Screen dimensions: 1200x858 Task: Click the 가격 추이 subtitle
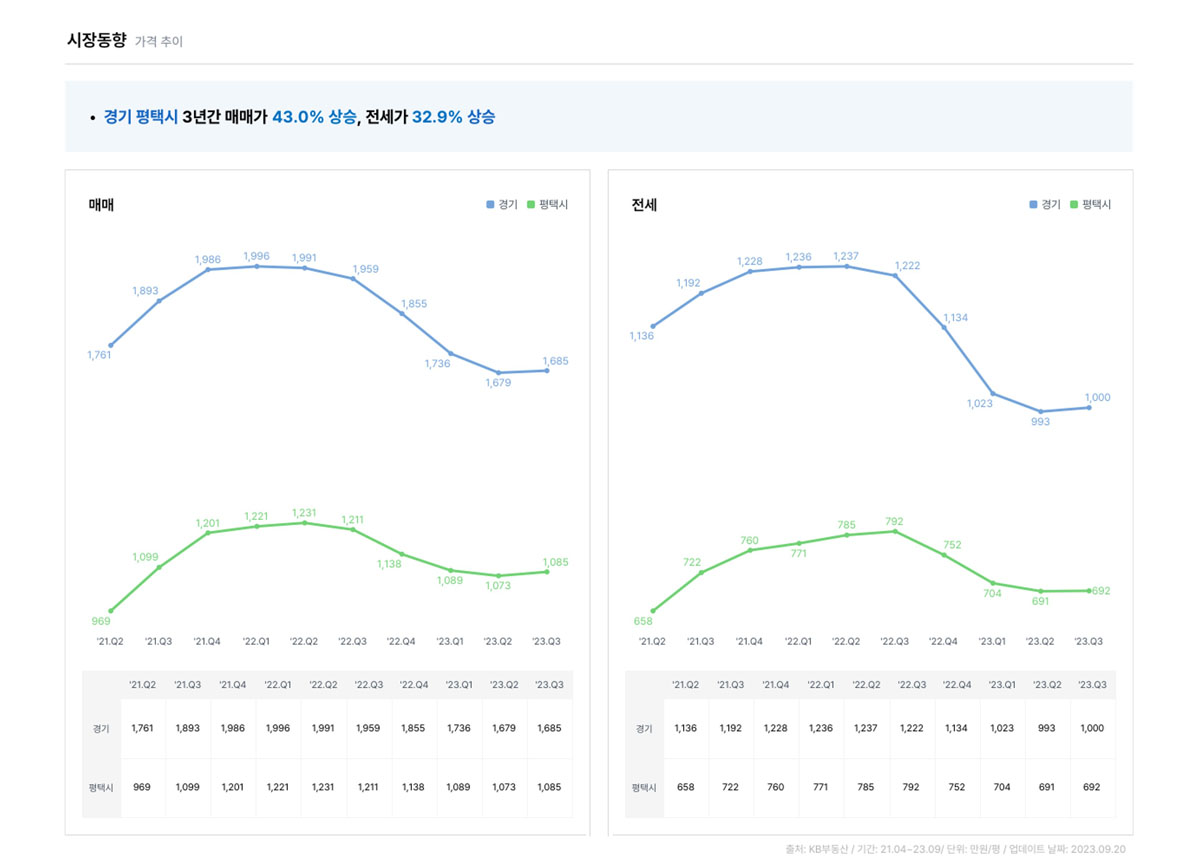159,42
